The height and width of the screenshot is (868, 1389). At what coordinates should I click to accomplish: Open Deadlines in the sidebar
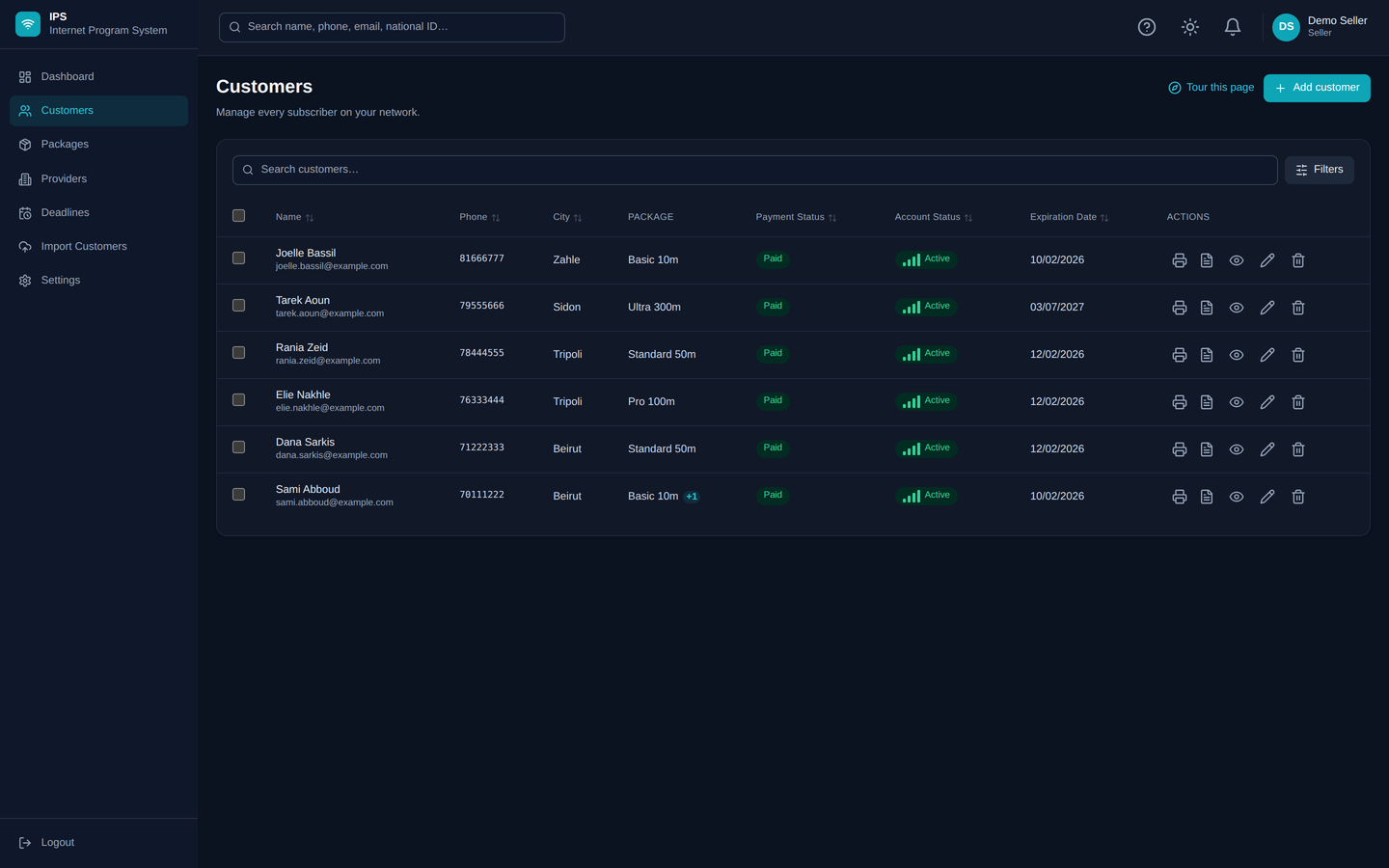tap(98, 213)
